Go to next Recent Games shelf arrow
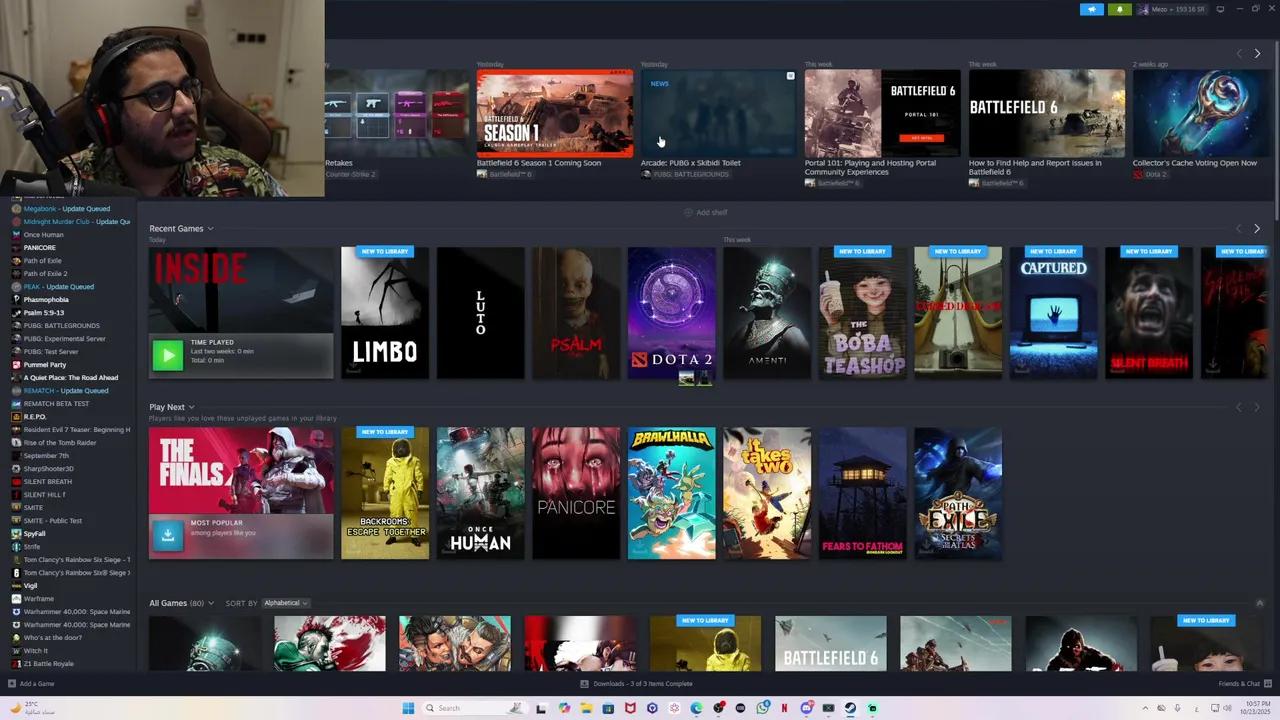Screen dimensions: 1280x720 pos(1257,229)
